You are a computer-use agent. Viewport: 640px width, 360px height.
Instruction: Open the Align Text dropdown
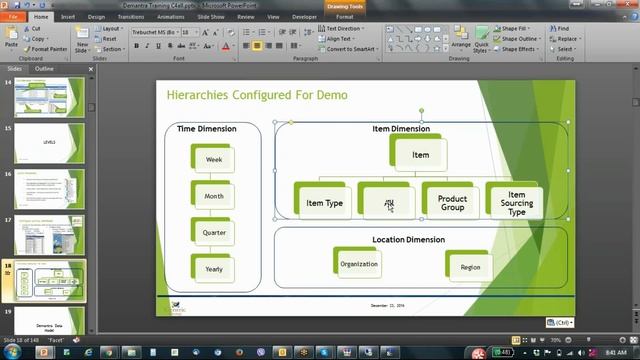[337, 39]
